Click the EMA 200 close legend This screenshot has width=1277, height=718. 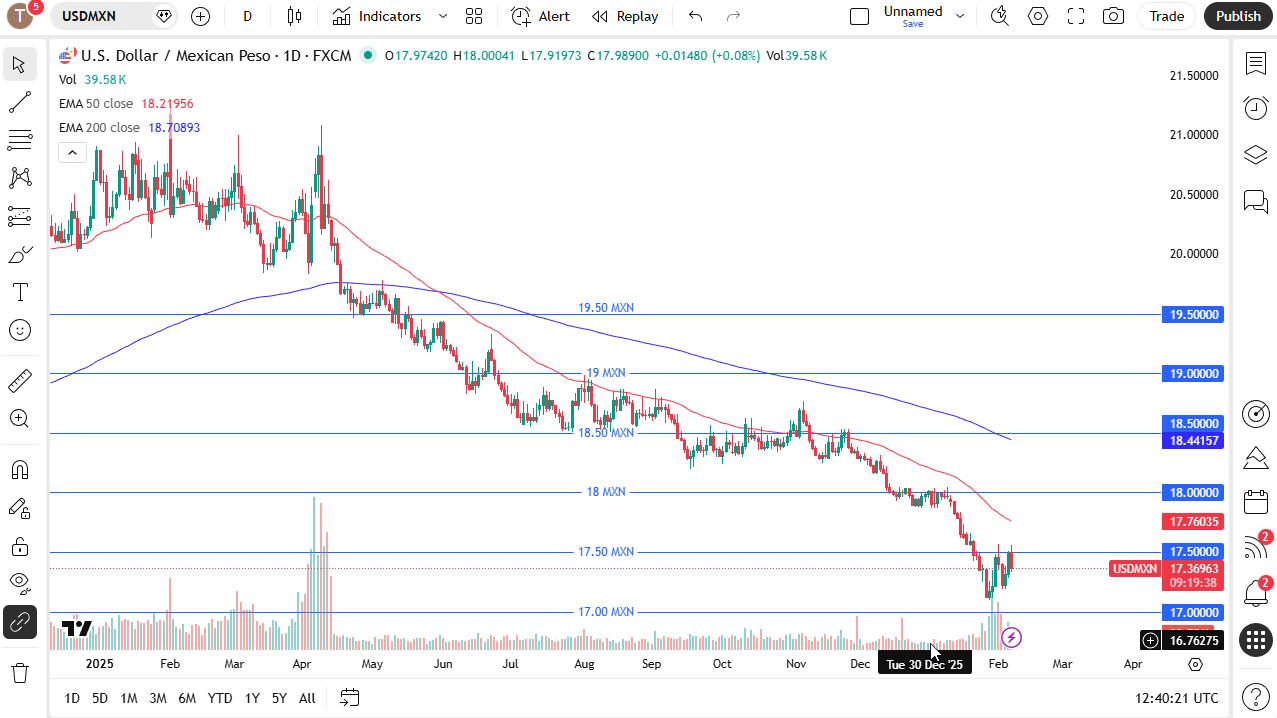pyautogui.click(x=99, y=127)
